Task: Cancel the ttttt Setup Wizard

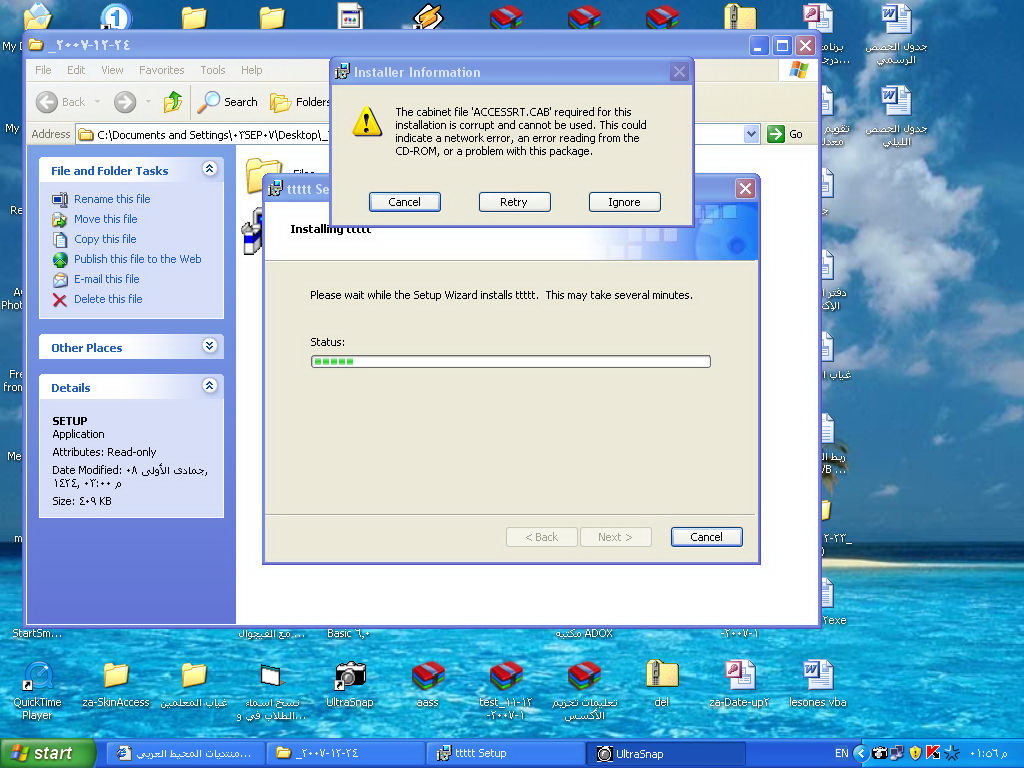Action: 706,537
